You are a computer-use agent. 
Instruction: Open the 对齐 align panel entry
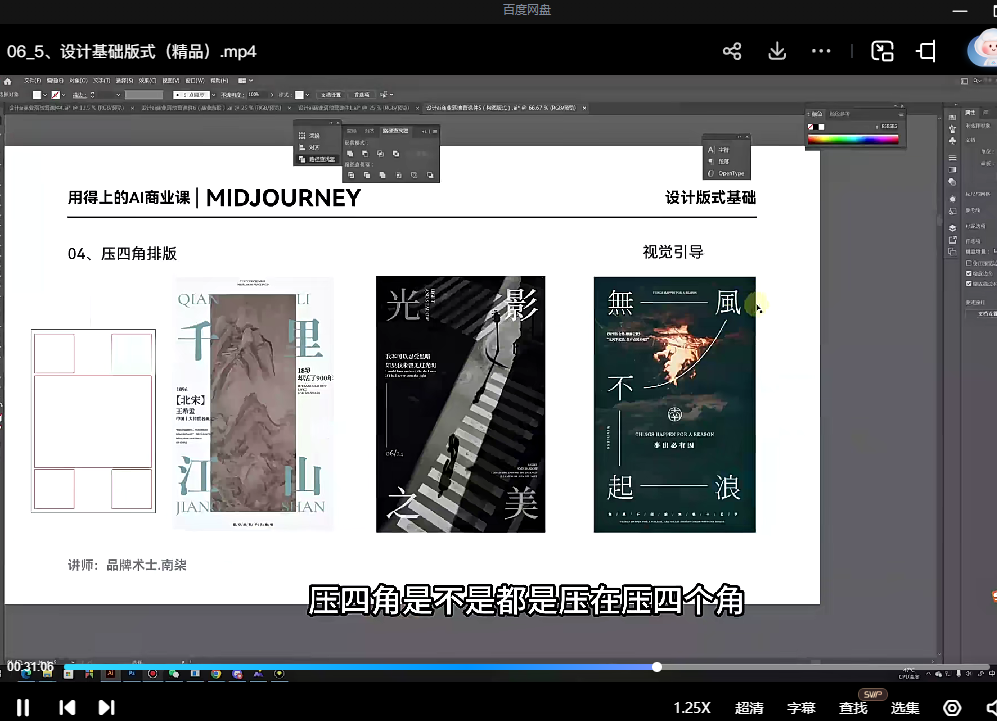310,147
